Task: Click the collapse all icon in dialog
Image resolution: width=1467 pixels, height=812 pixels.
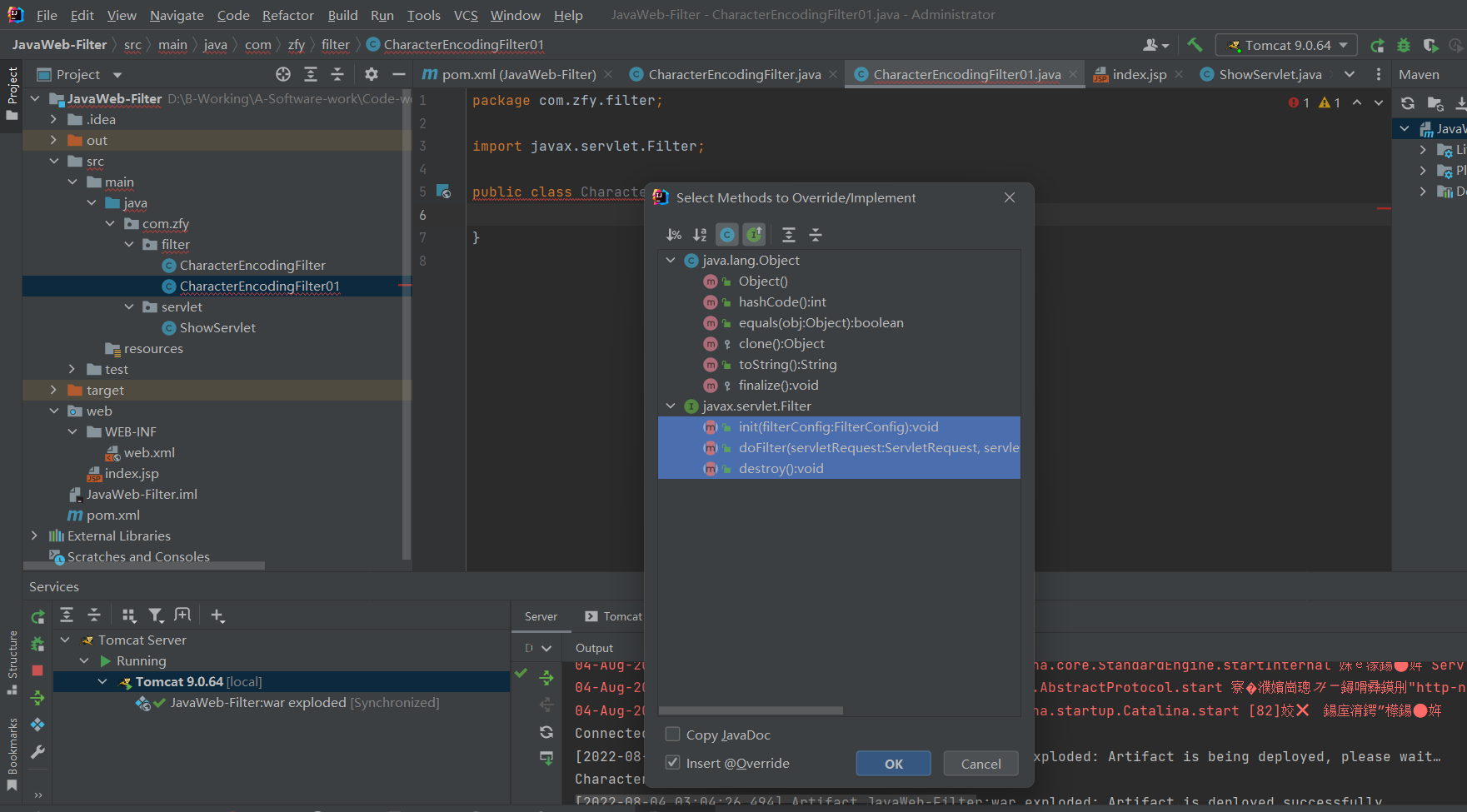Action: (x=816, y=235)
